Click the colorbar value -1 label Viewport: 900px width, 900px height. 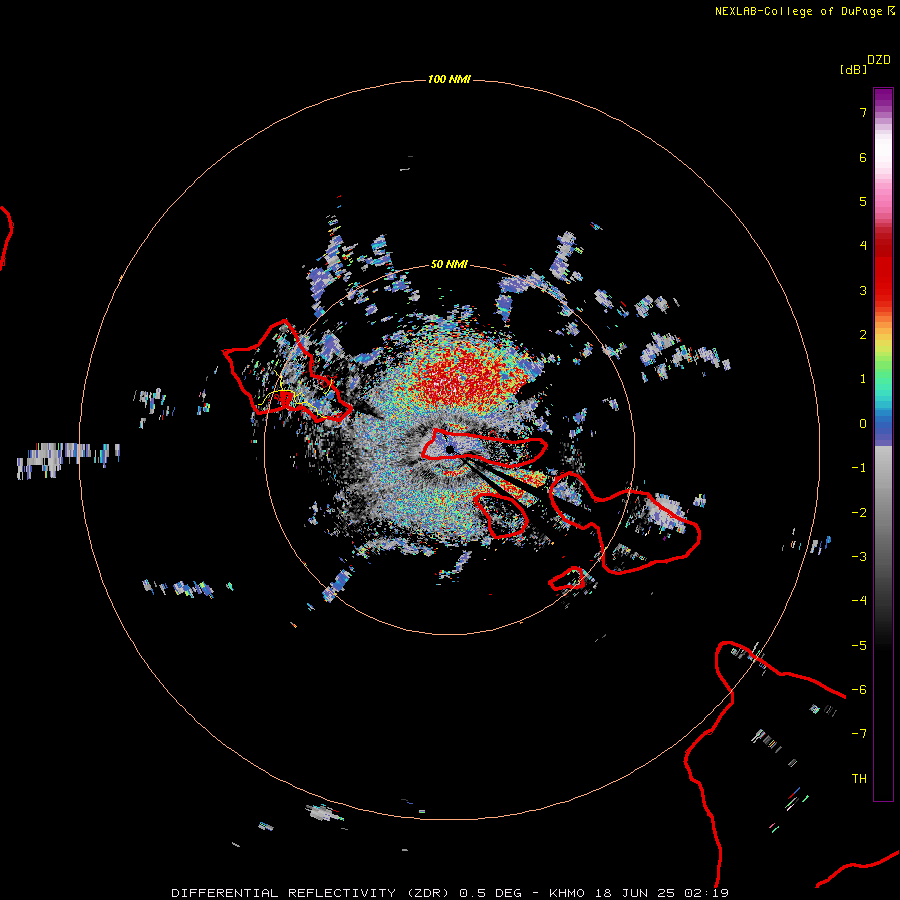pos(859,468)
